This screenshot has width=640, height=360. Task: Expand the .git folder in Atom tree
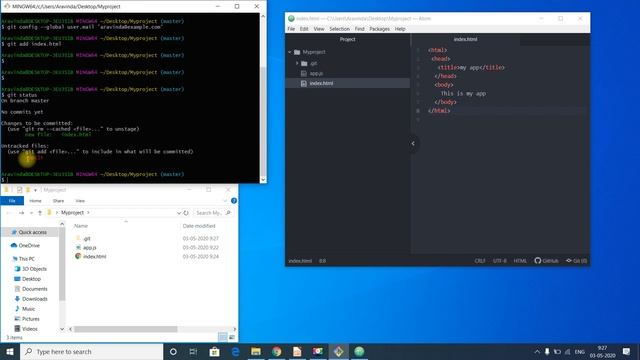pos(297,63)
